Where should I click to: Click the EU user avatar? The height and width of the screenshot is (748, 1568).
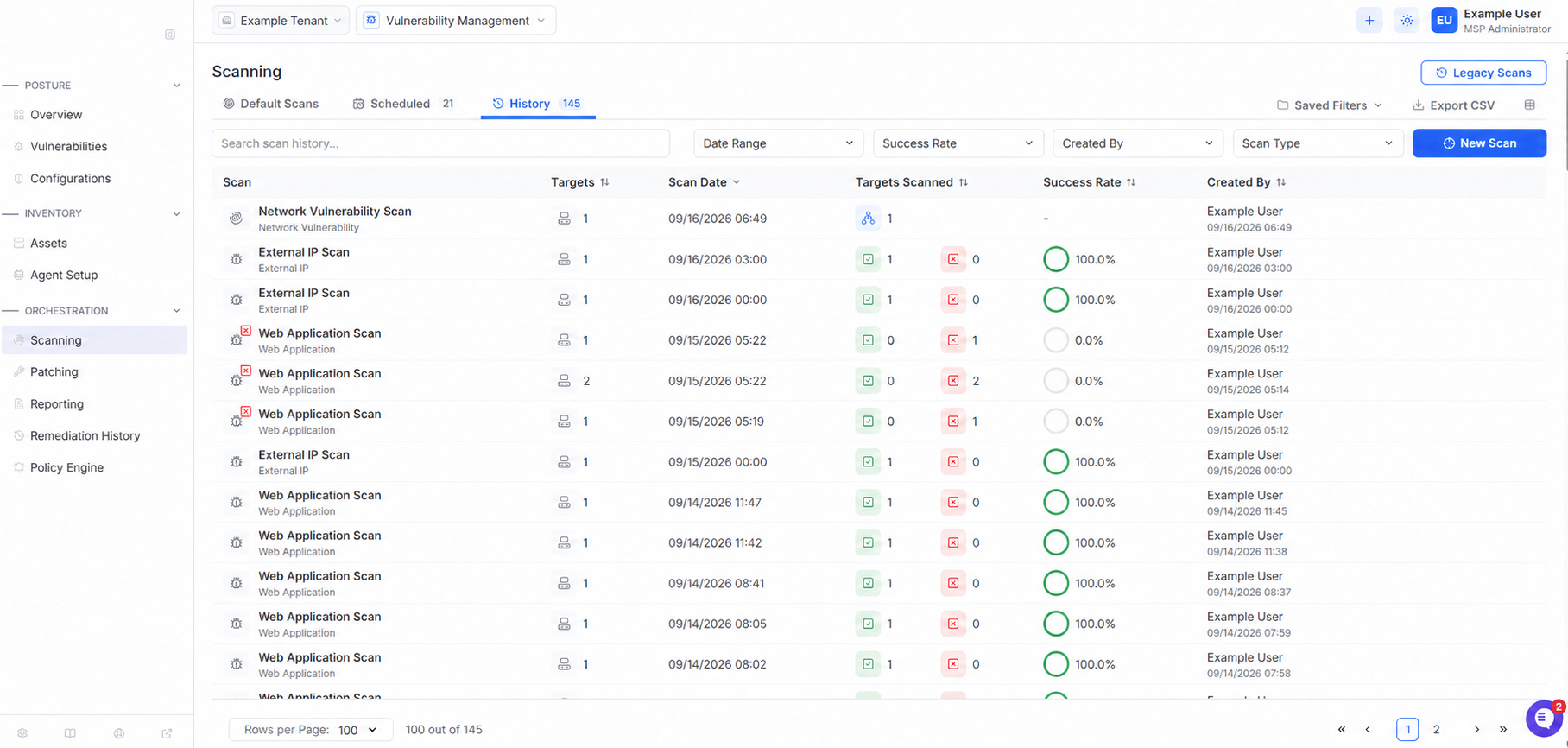click(1445, 21)
